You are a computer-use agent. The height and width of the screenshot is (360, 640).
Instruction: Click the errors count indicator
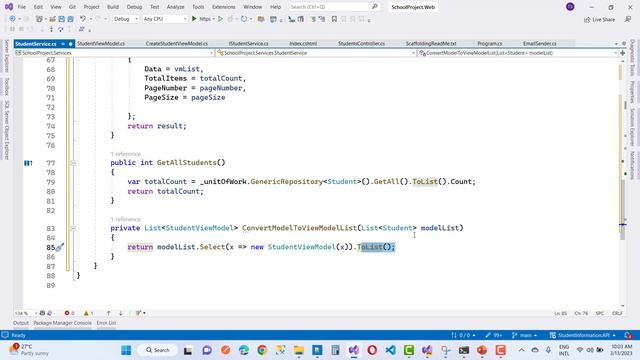point(69,313)
